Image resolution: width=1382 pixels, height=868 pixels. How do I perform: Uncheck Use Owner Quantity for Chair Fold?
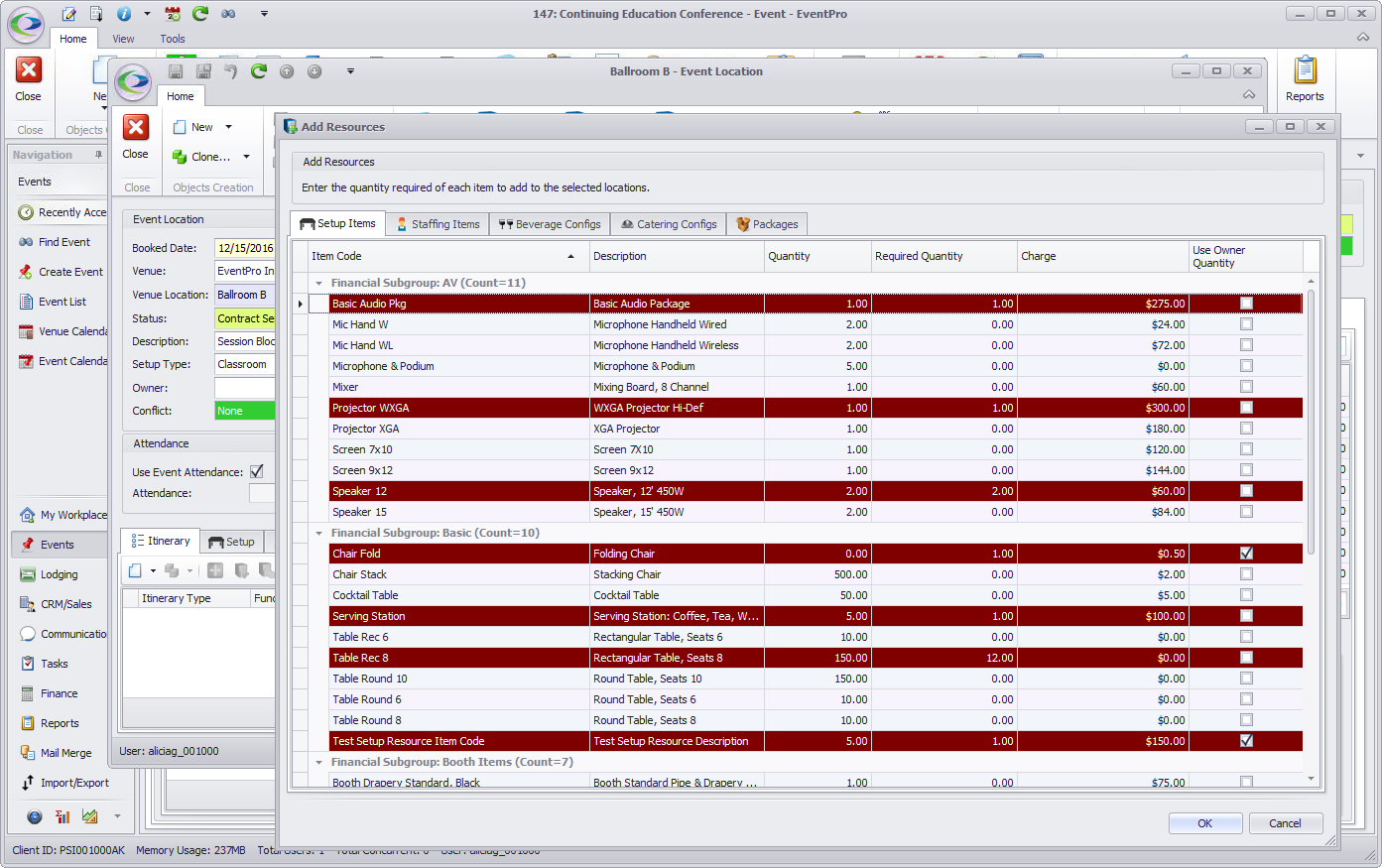1246,554
